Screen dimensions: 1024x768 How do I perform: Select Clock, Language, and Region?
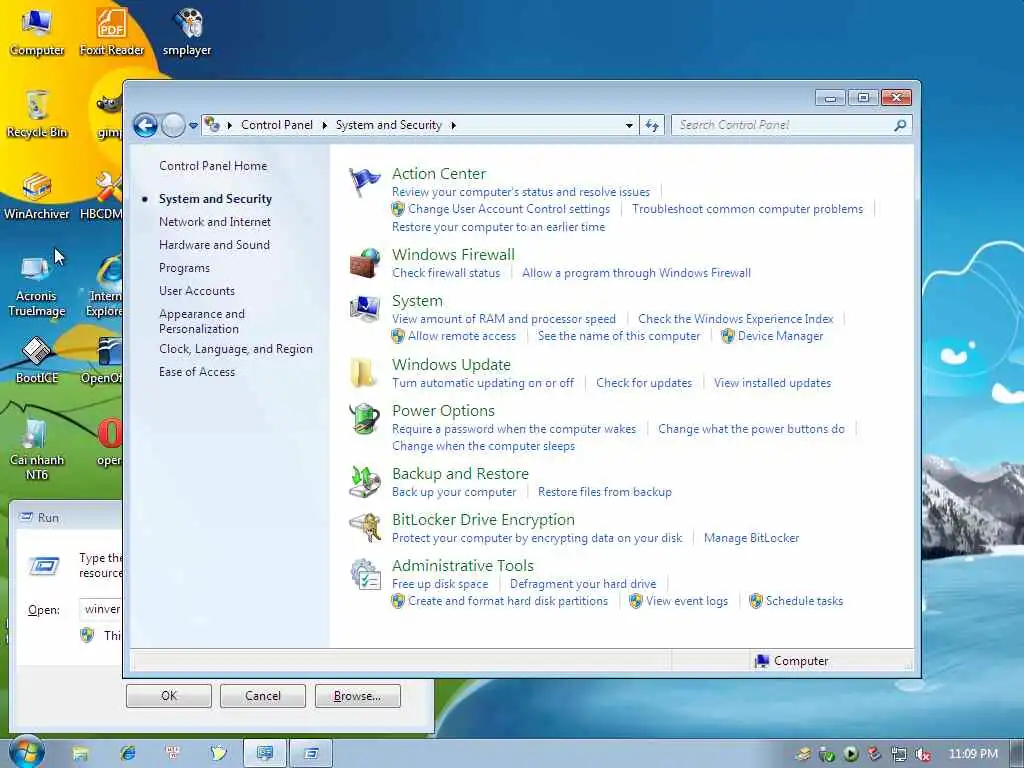tap(236, 349)
